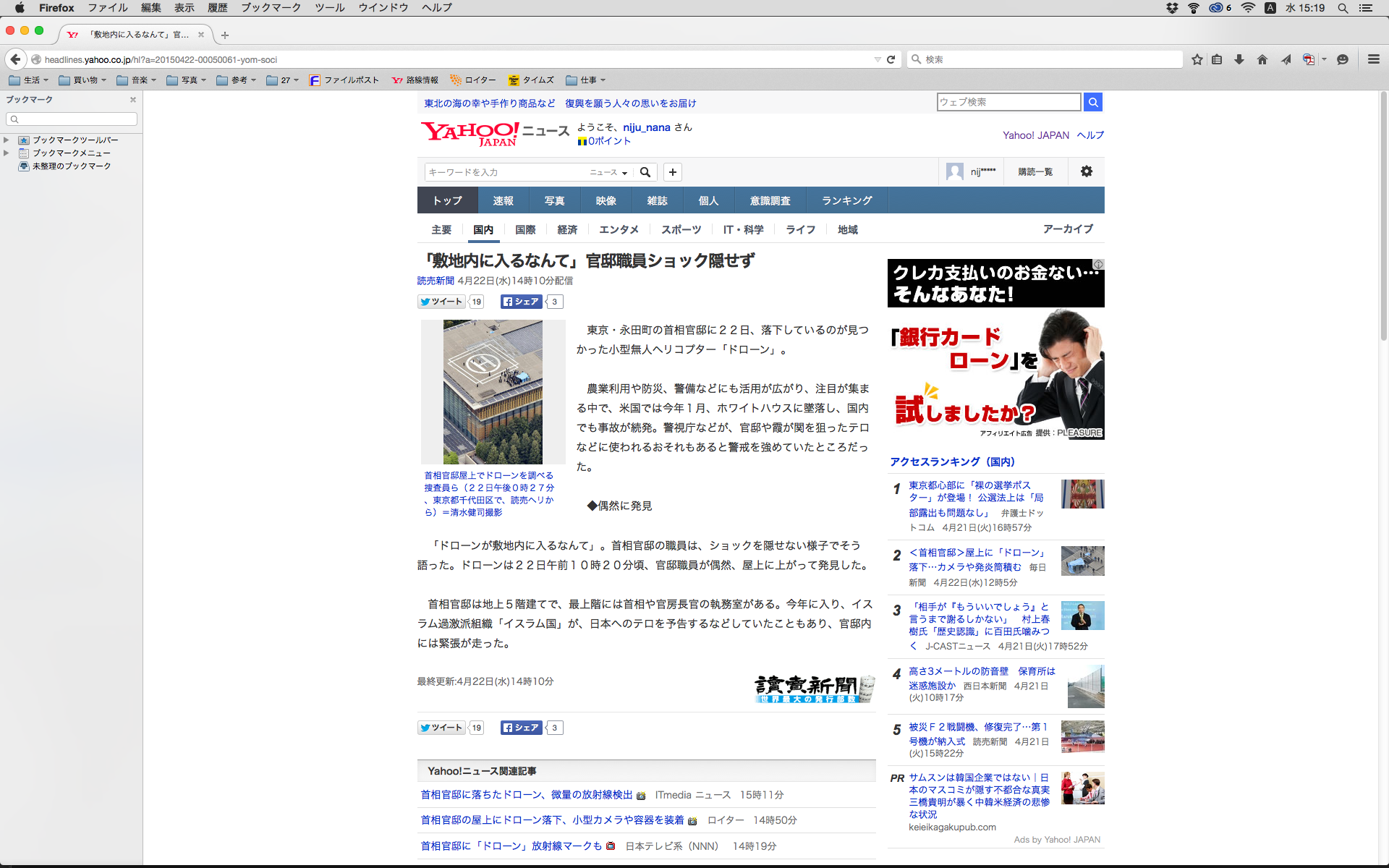
Task: Go to Firefox home page icon
Action: (x=1262, y=59)
